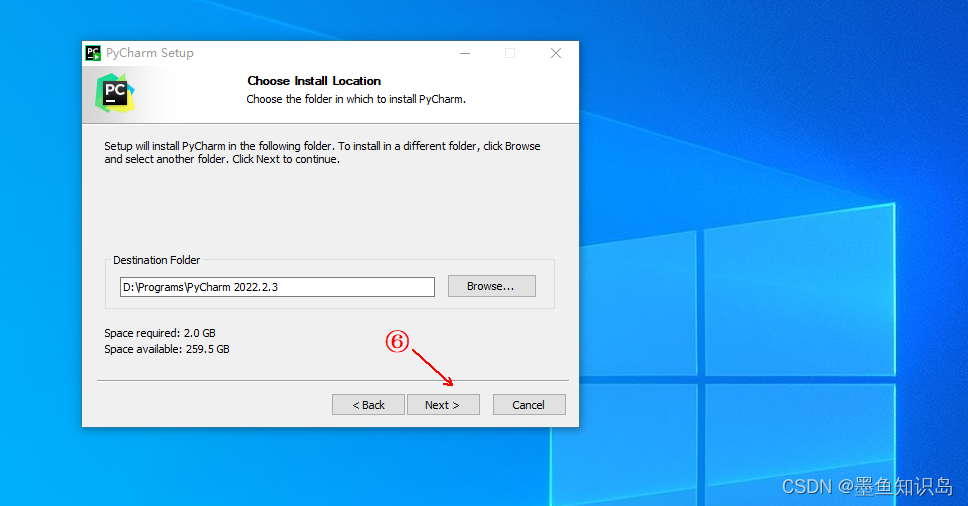Click the 'PyCharm Setup' window title

pos(150,53)
